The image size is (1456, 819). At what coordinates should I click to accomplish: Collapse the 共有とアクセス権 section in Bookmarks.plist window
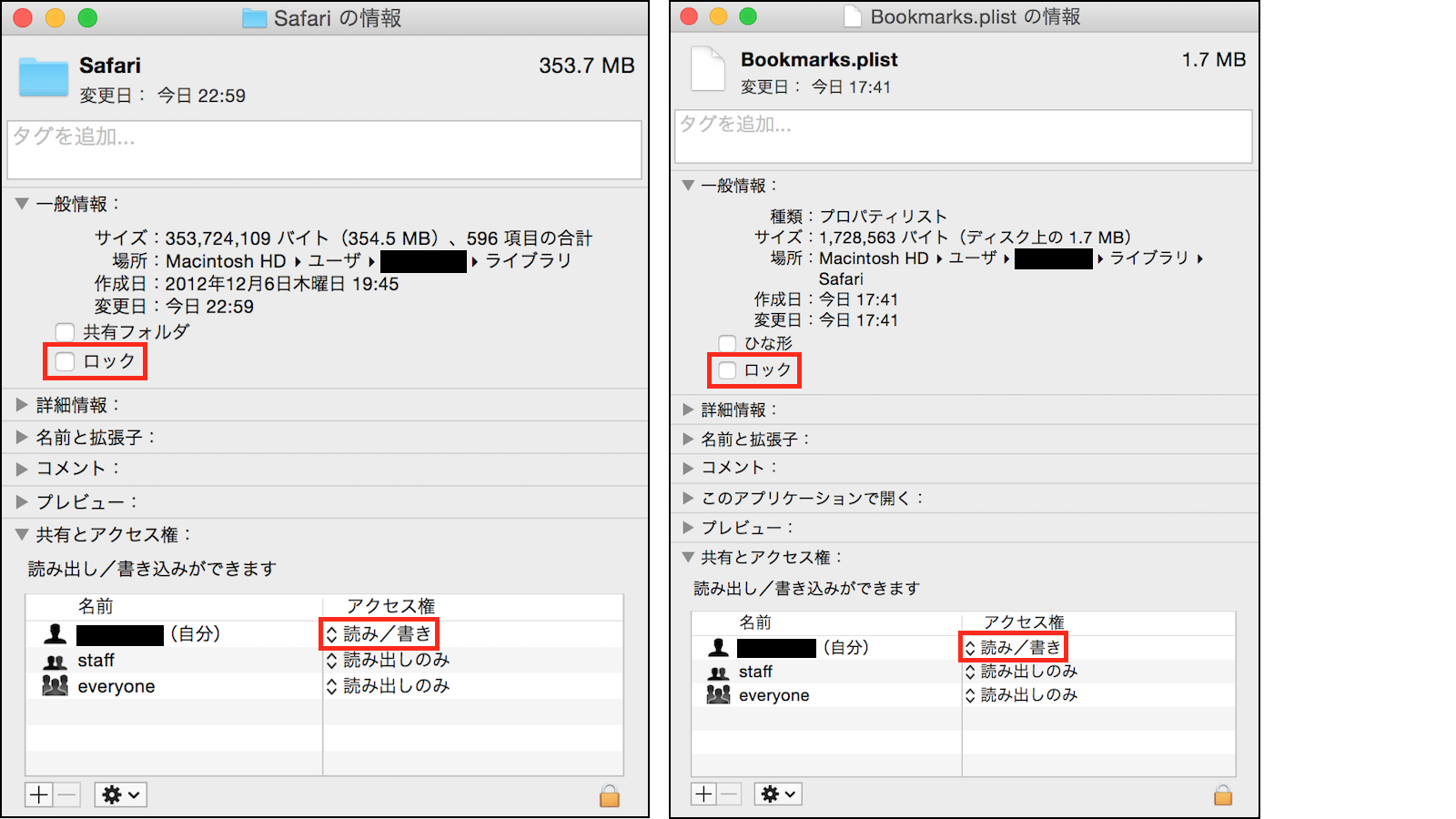point(688,557)
